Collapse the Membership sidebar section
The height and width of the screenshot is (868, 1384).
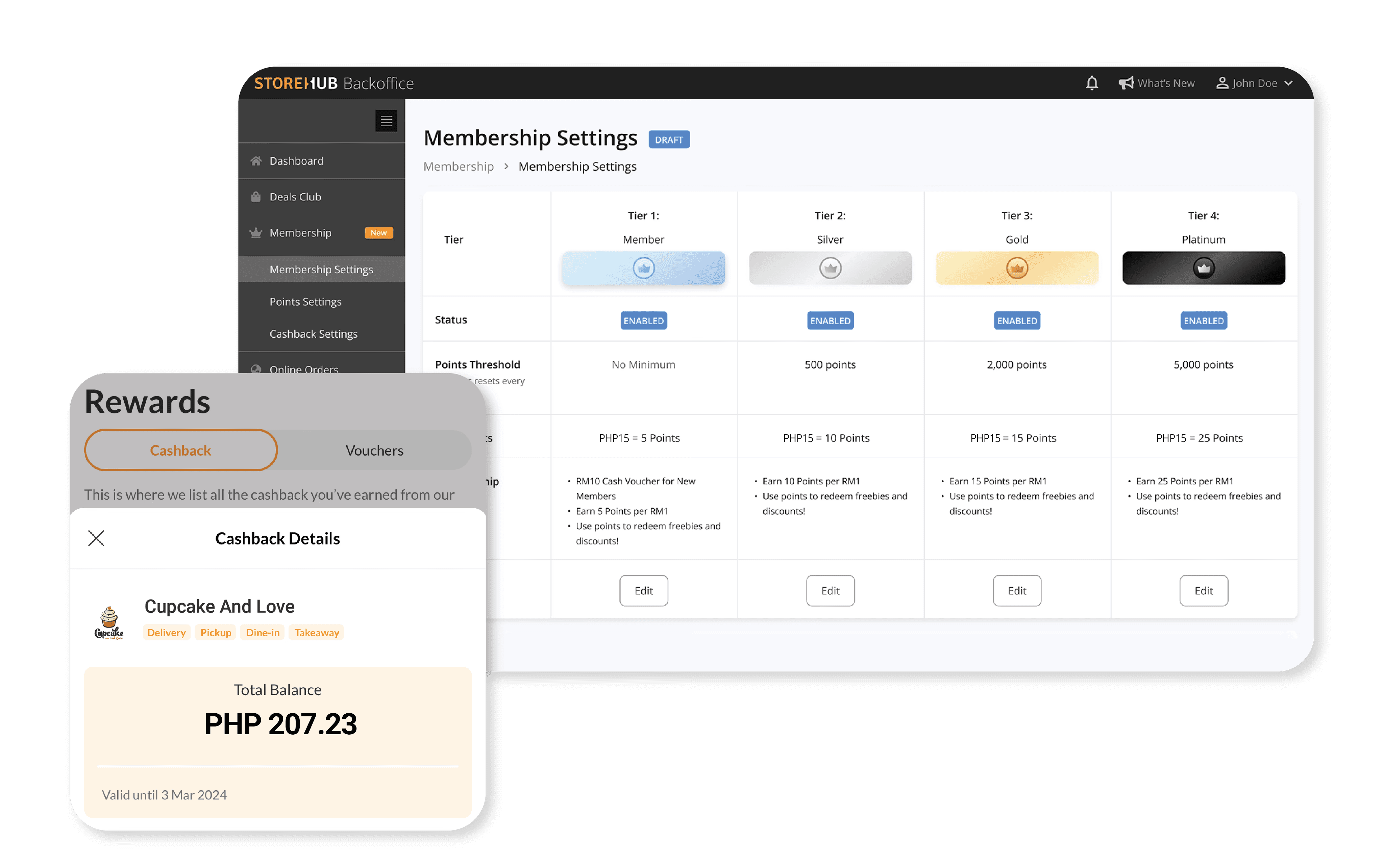pyautogui.click(x=300, y=233)
